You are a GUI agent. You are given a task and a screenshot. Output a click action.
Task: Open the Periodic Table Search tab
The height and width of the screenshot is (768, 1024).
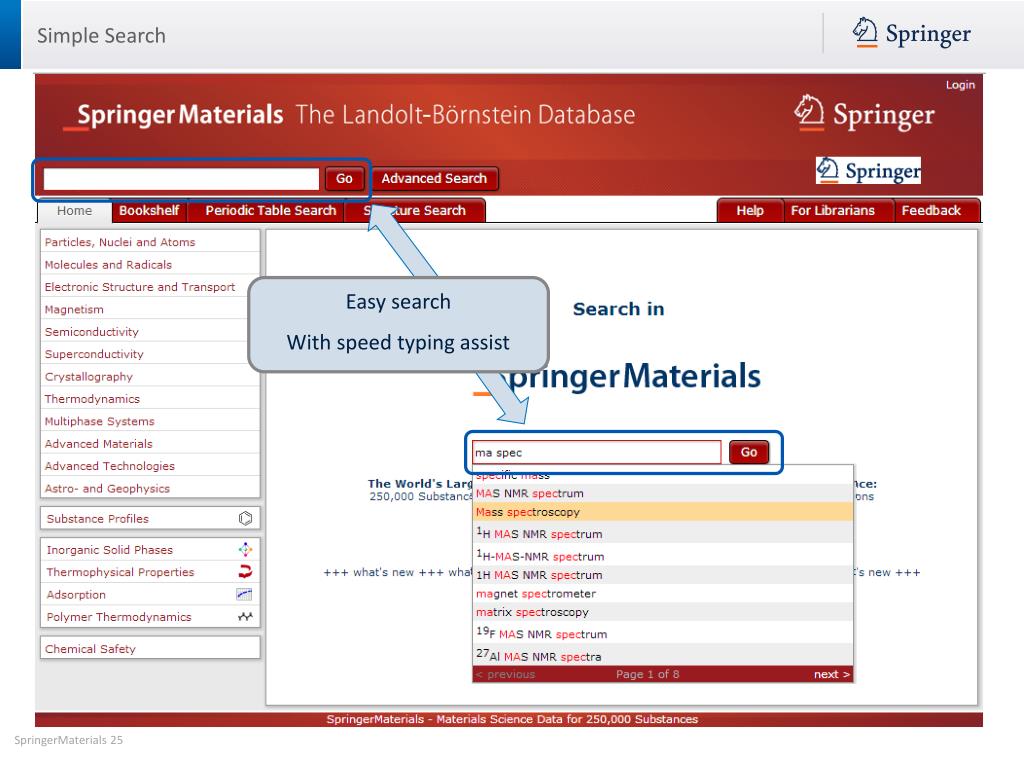pyautogui.click(x=270, y=211)
